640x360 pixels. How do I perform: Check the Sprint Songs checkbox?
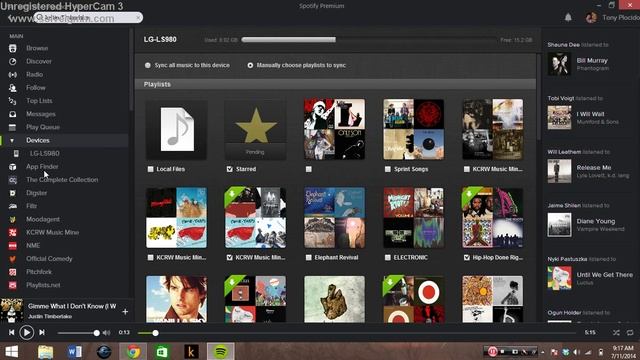[x=387, y=169]
